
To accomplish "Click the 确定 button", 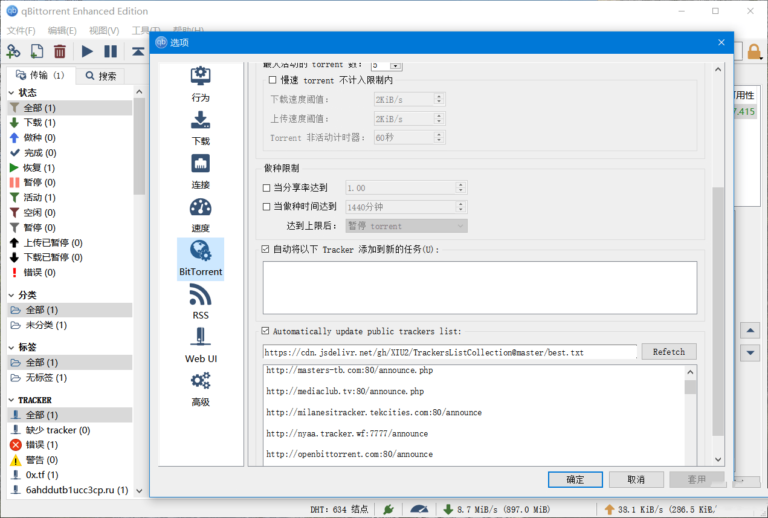I will point(576,479).
